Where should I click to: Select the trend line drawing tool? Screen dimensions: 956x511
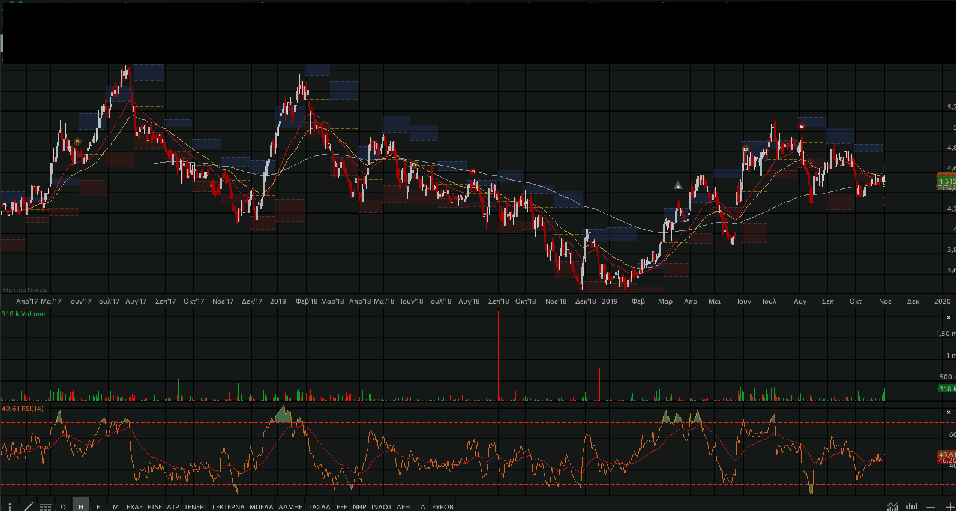point(27,507)
